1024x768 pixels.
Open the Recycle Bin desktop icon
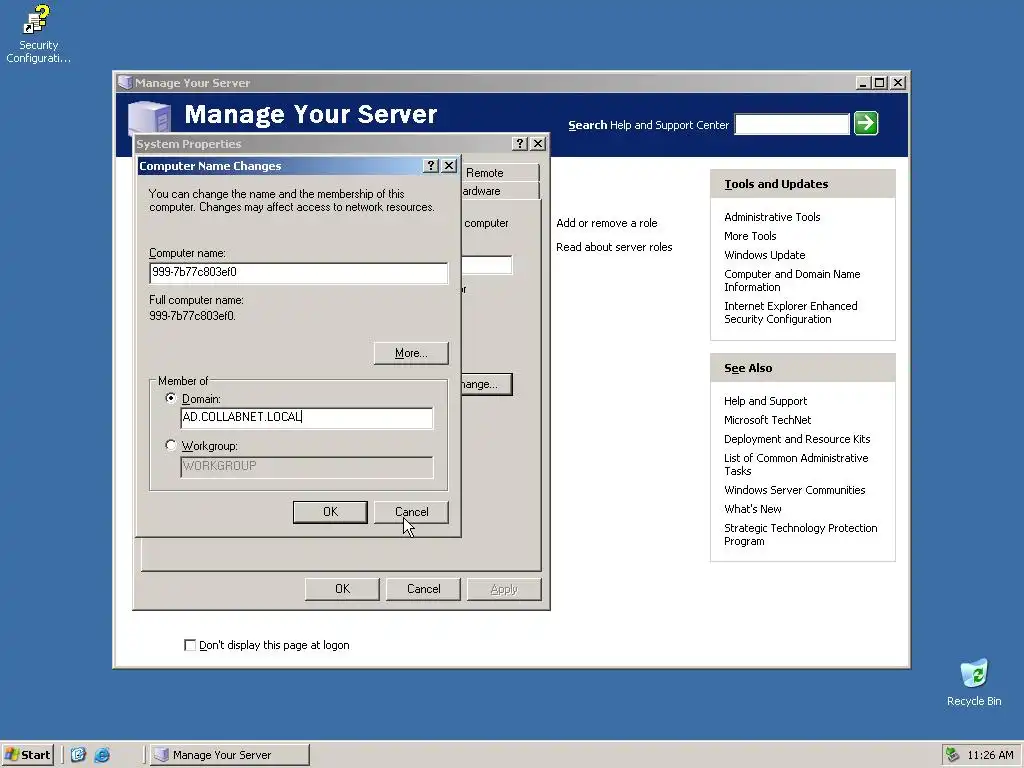pos(974,683)
